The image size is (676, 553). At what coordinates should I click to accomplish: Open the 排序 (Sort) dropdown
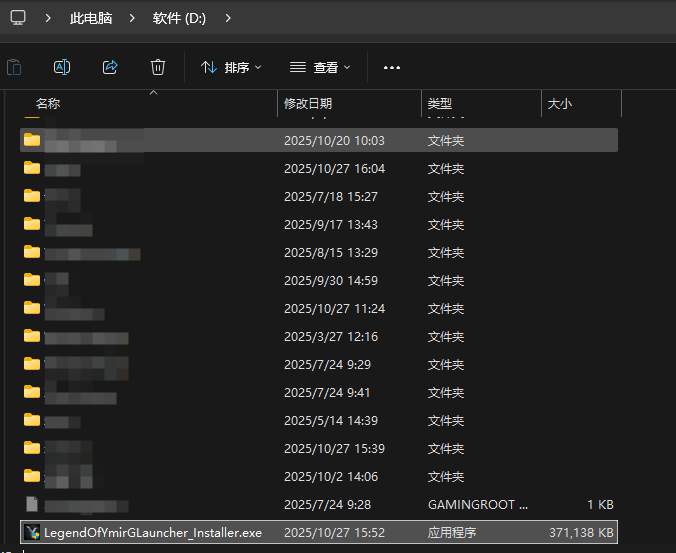231,67
